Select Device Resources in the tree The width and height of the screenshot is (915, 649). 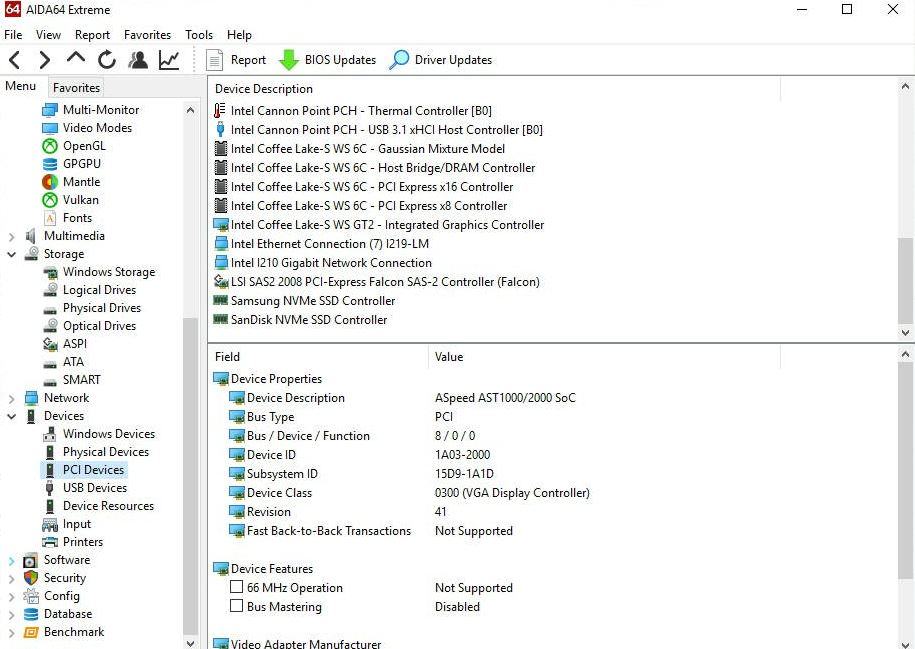(x=109, y=506)
